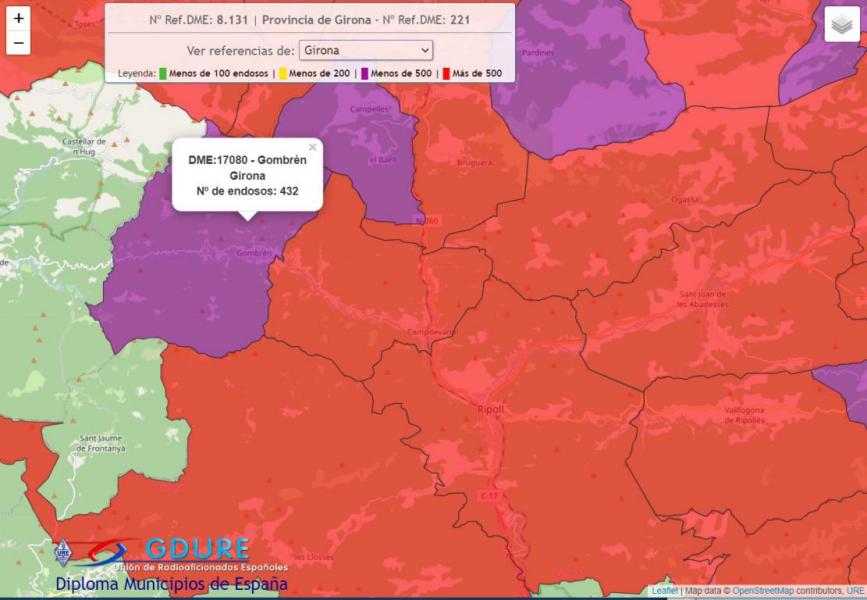The image size is (867, 600).
Task: Click the URE emblem beside GDURE logo
Action: coord(65,549)
